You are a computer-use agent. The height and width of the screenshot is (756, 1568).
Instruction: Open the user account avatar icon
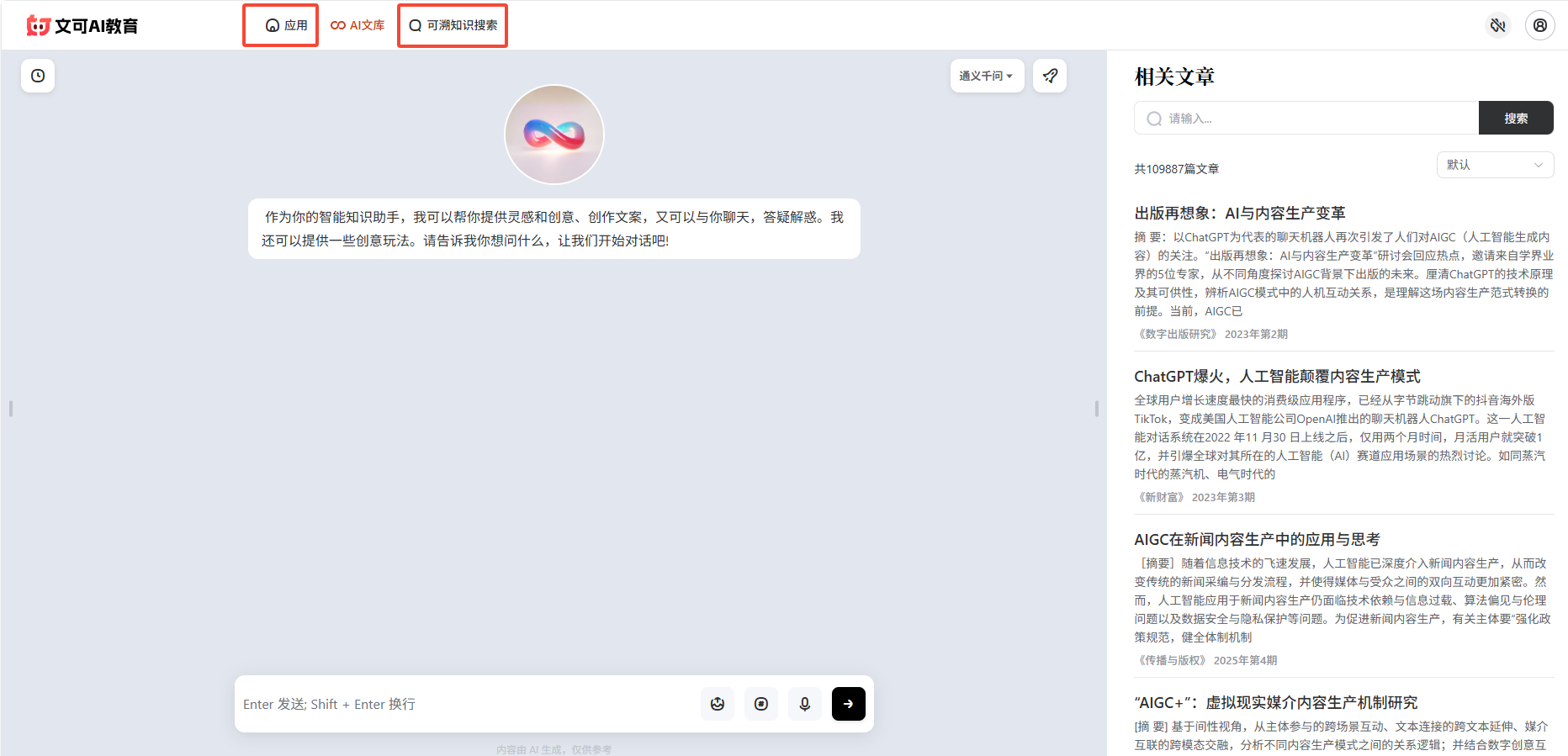tap(1539, 25)
